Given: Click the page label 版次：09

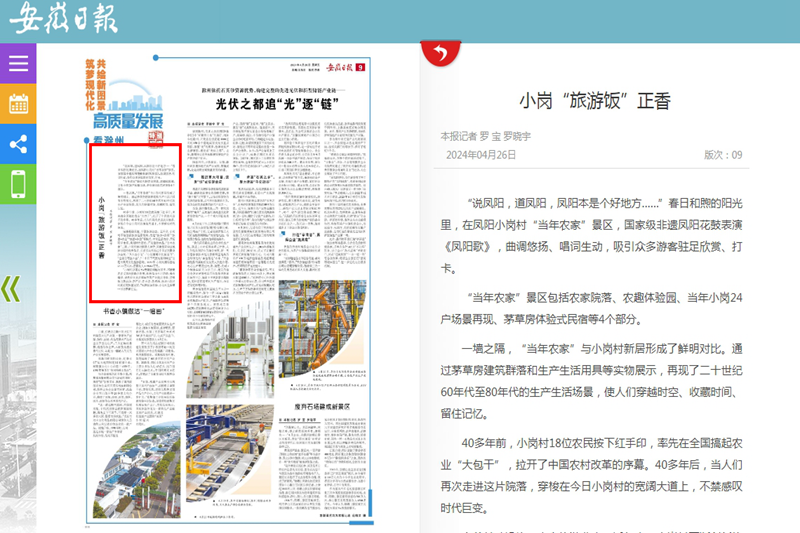Looking at the screenshot, I should click(723, 155).
